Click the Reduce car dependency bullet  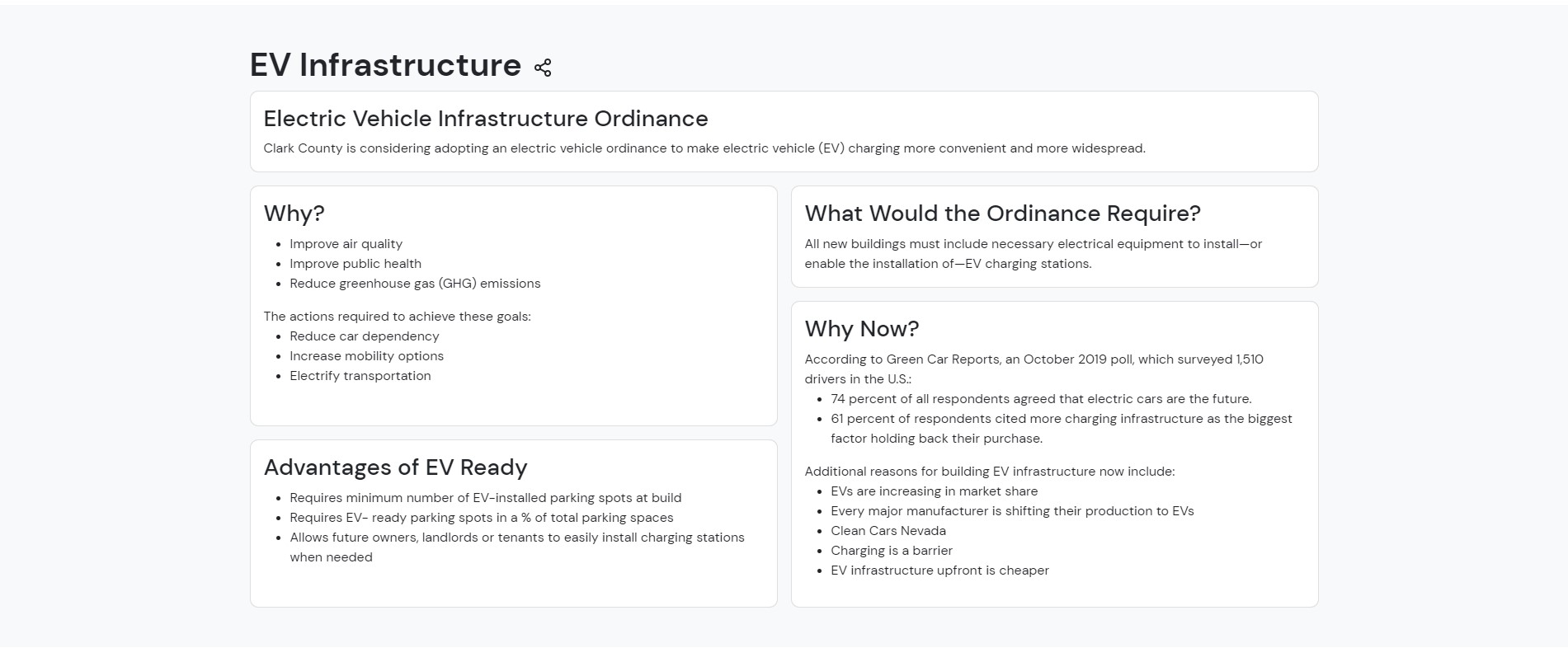tap(364, 336)
